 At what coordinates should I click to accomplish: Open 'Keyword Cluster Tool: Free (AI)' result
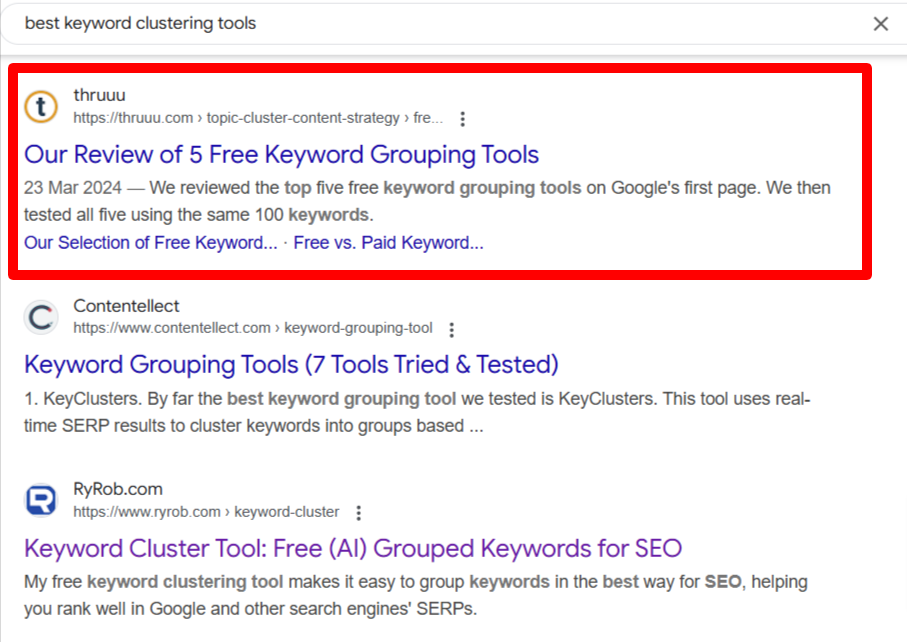(x=353, y=548)
